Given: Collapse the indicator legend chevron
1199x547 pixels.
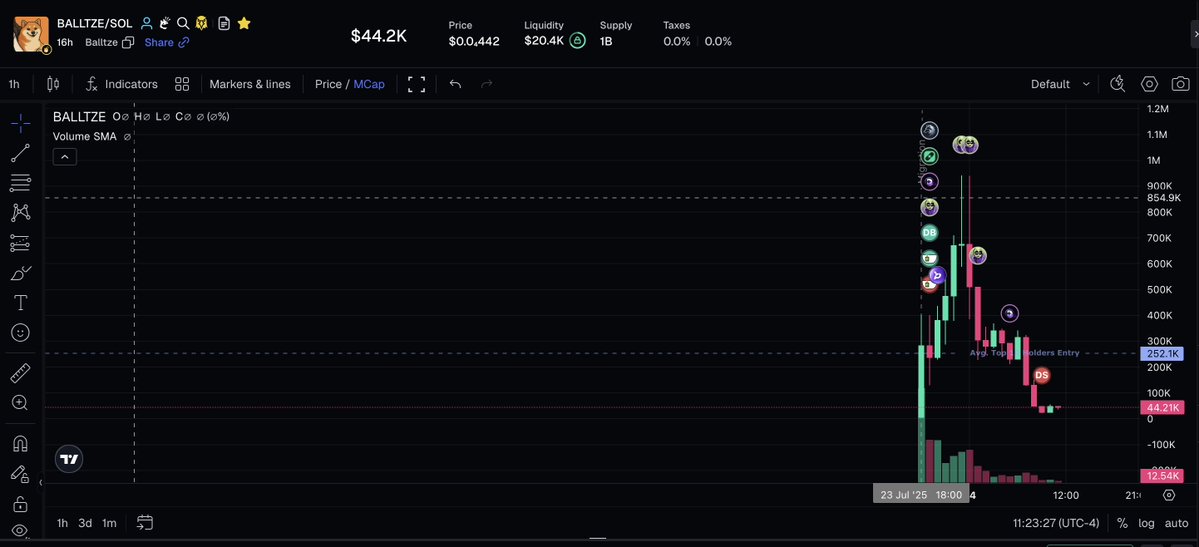Looking at the screenshot, I should [65, 157].
